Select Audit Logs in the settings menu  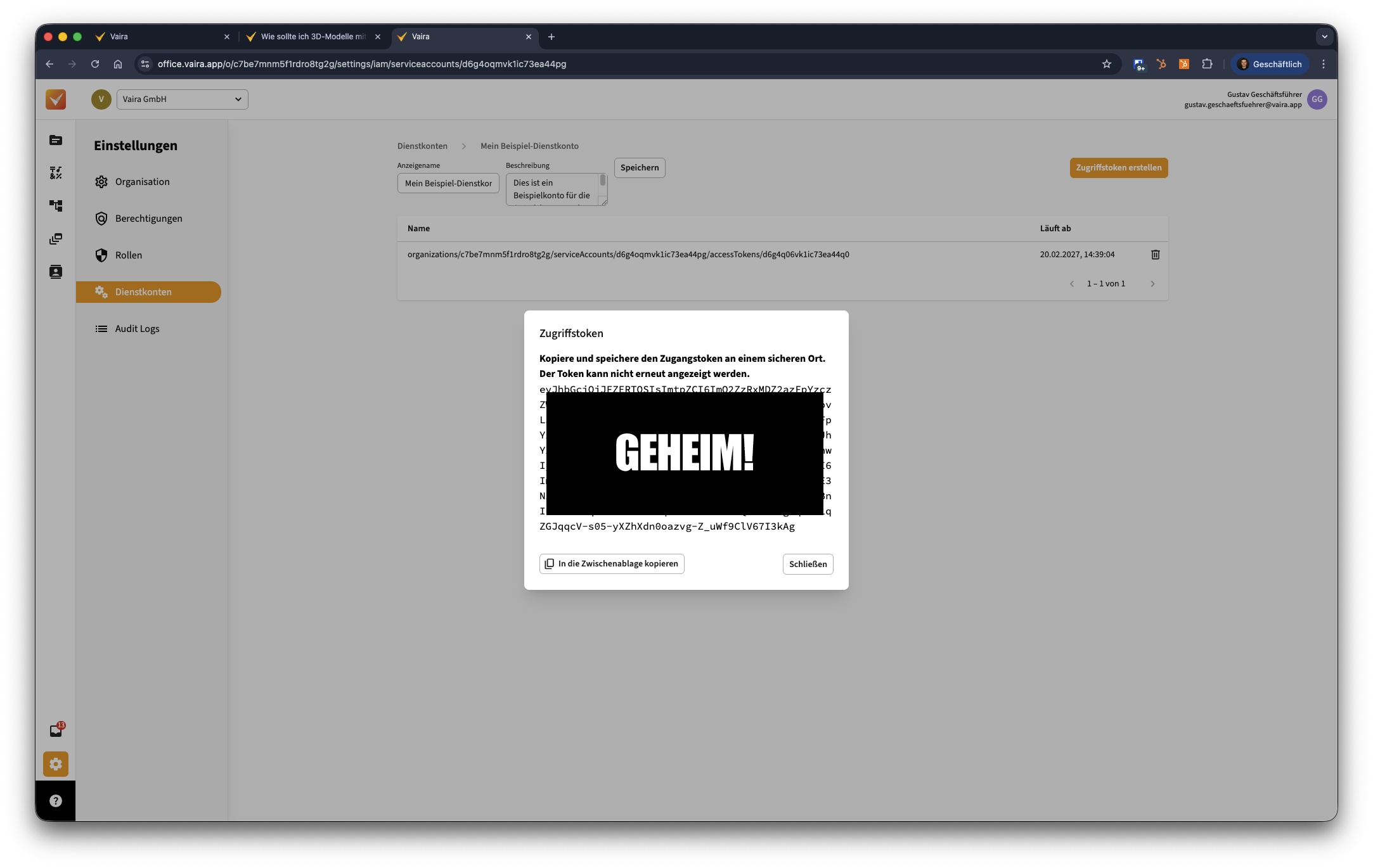[137, 329]
